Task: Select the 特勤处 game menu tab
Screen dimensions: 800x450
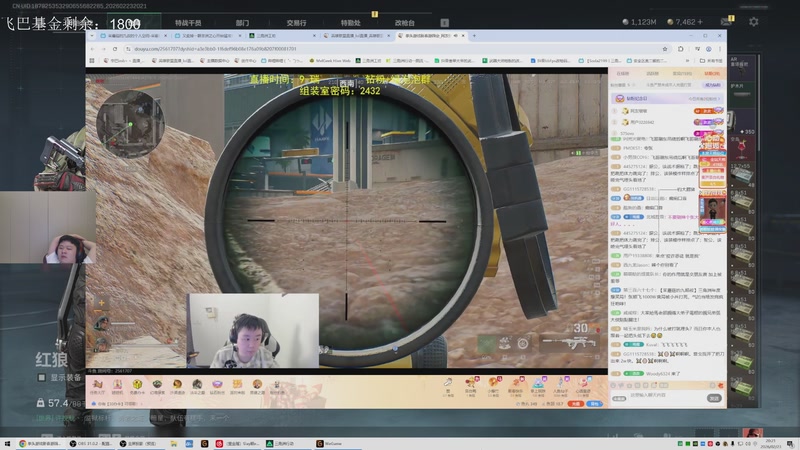Action: pyautogui.click(x=351, y=22)
